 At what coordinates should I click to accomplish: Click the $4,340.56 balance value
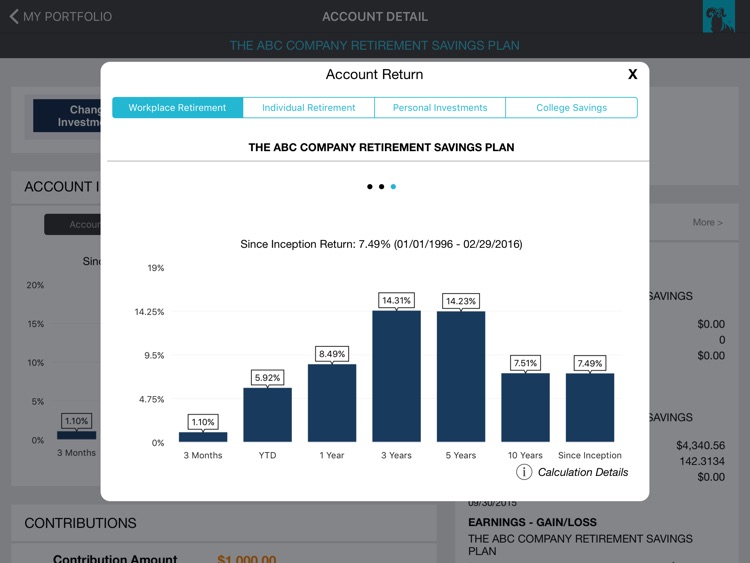[x=700, y=445]
